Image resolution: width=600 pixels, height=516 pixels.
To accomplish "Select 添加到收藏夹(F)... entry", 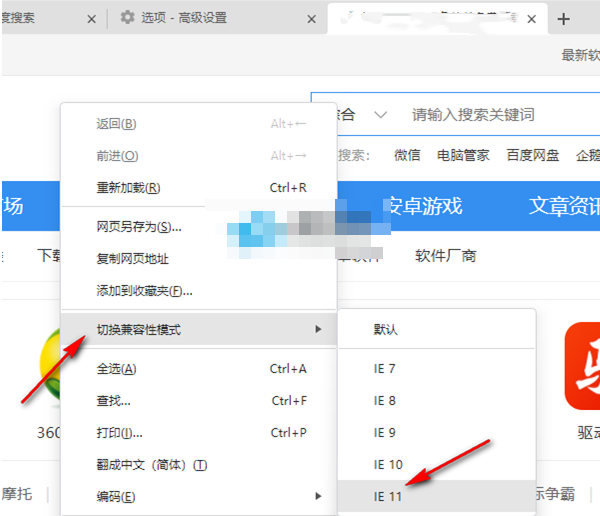I will click(199, 291).
